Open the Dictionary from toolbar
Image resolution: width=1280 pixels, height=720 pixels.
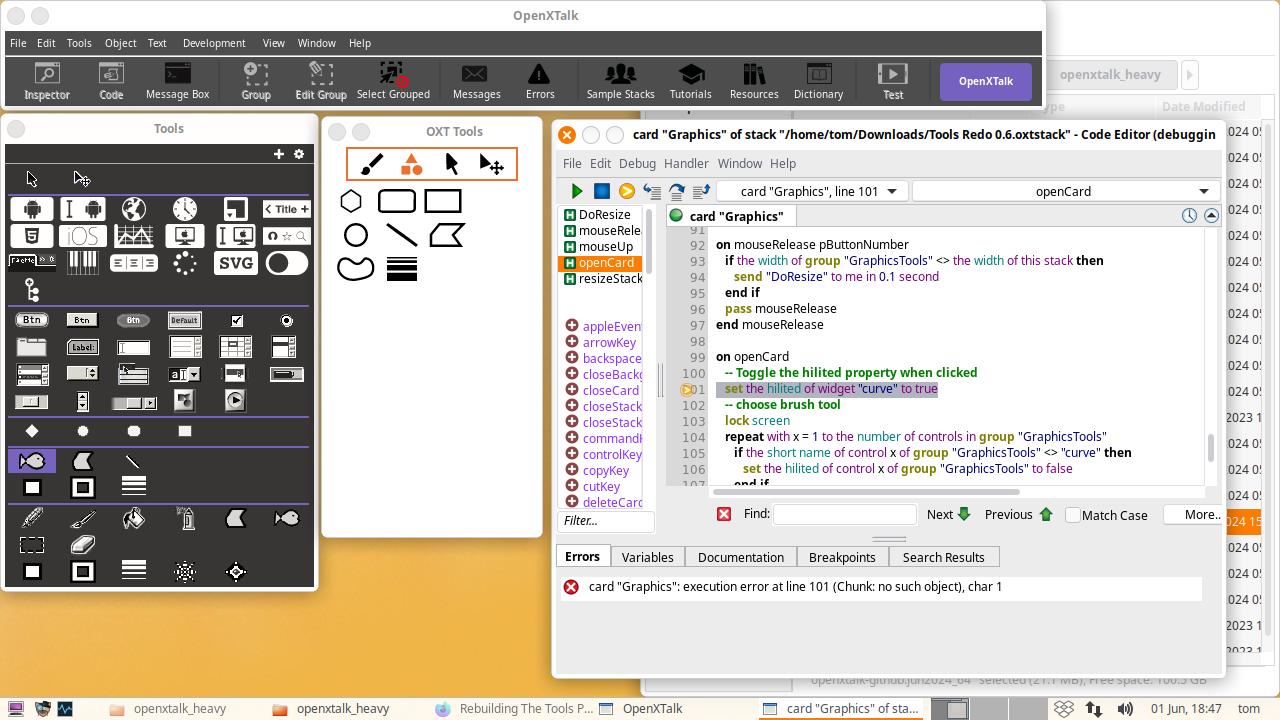click(819, 81)
